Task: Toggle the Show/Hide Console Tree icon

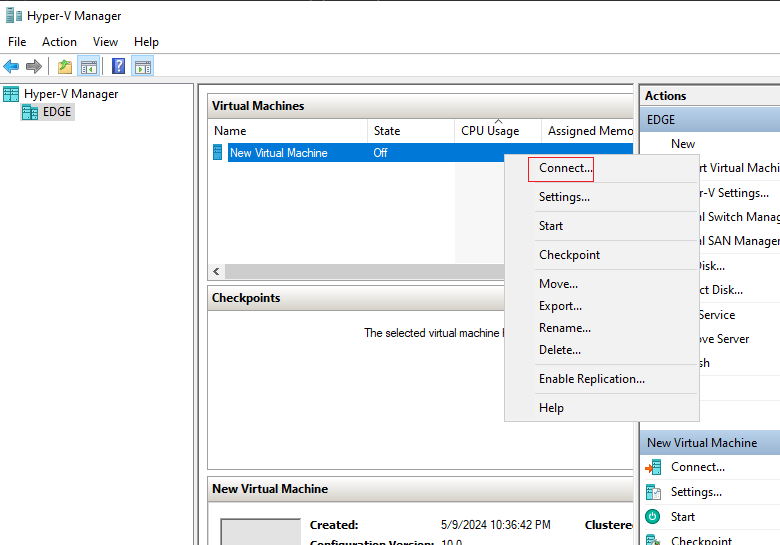Action: coord(89,67)
